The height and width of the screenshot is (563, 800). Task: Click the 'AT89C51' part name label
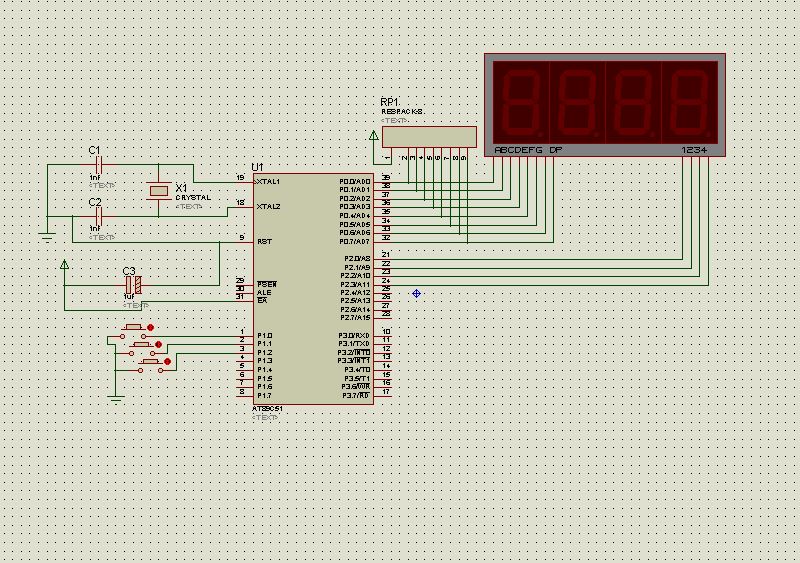[x=267, y=409]
